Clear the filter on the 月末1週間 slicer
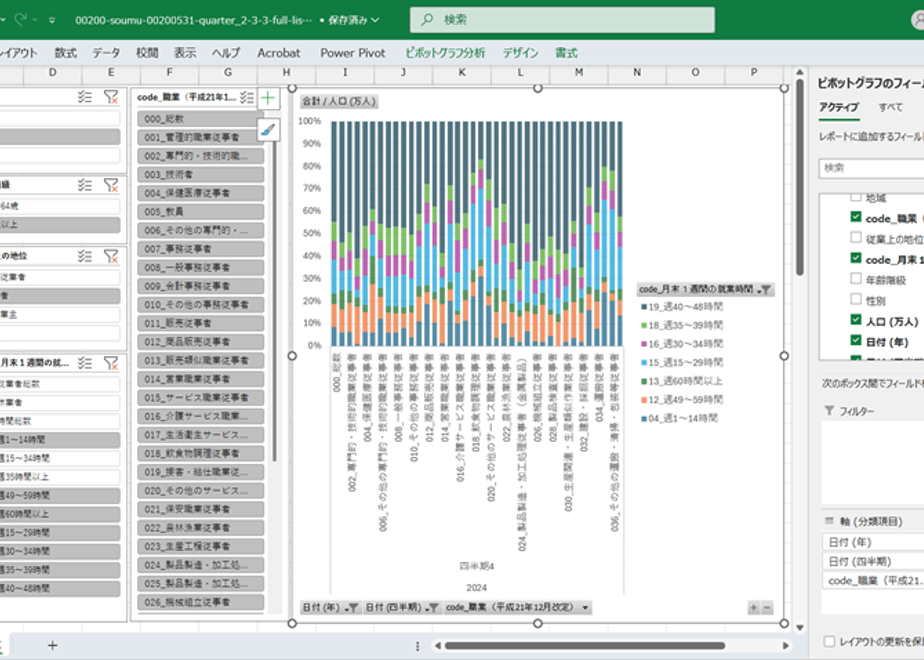 click(x=111, y=363)
